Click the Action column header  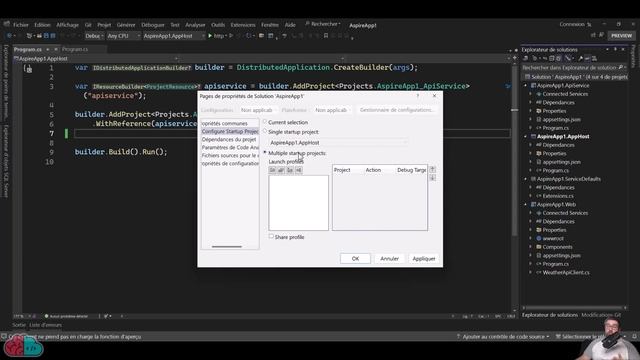pos(373,170)
